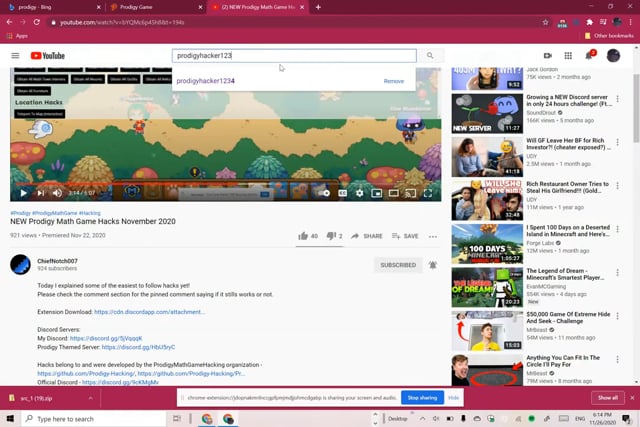Go to YouTube home via logo
Image resolution: width=640 pixels, height=427 pixels.
48,56
